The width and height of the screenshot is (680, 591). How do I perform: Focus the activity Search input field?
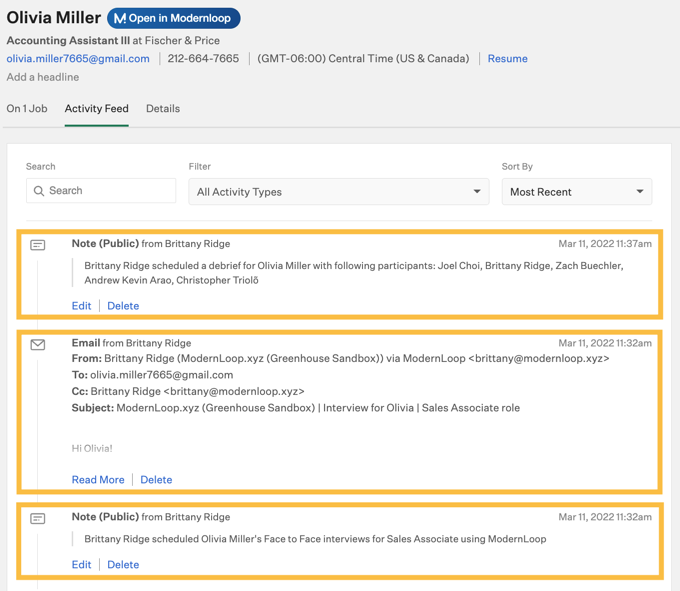point(108,191)
